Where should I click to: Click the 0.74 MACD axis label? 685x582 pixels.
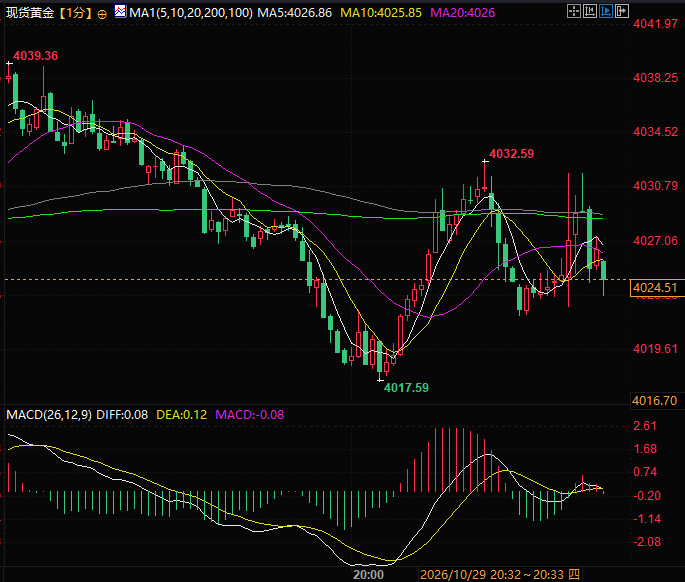(645, 472)
